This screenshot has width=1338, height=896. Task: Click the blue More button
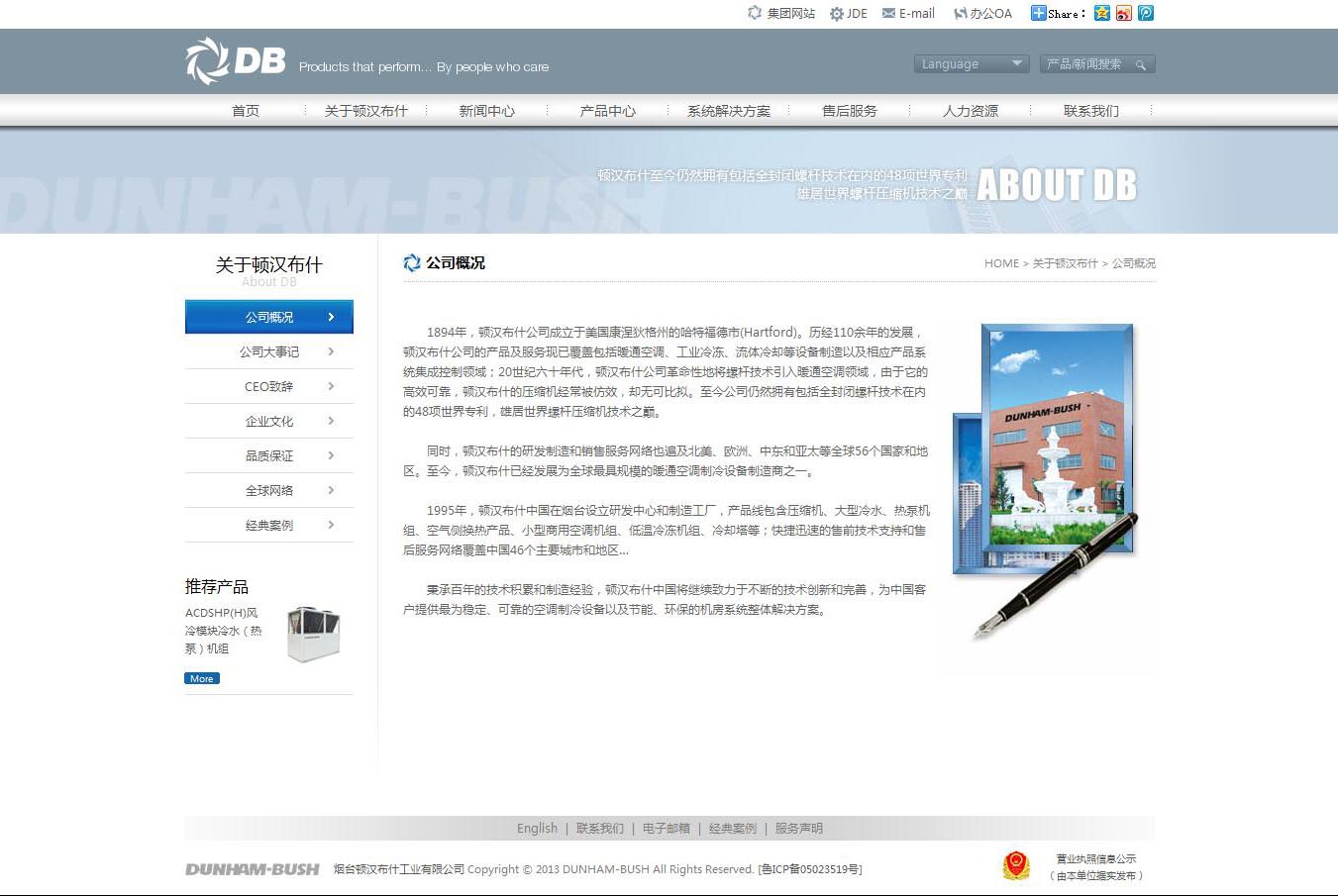pos(202,678)
